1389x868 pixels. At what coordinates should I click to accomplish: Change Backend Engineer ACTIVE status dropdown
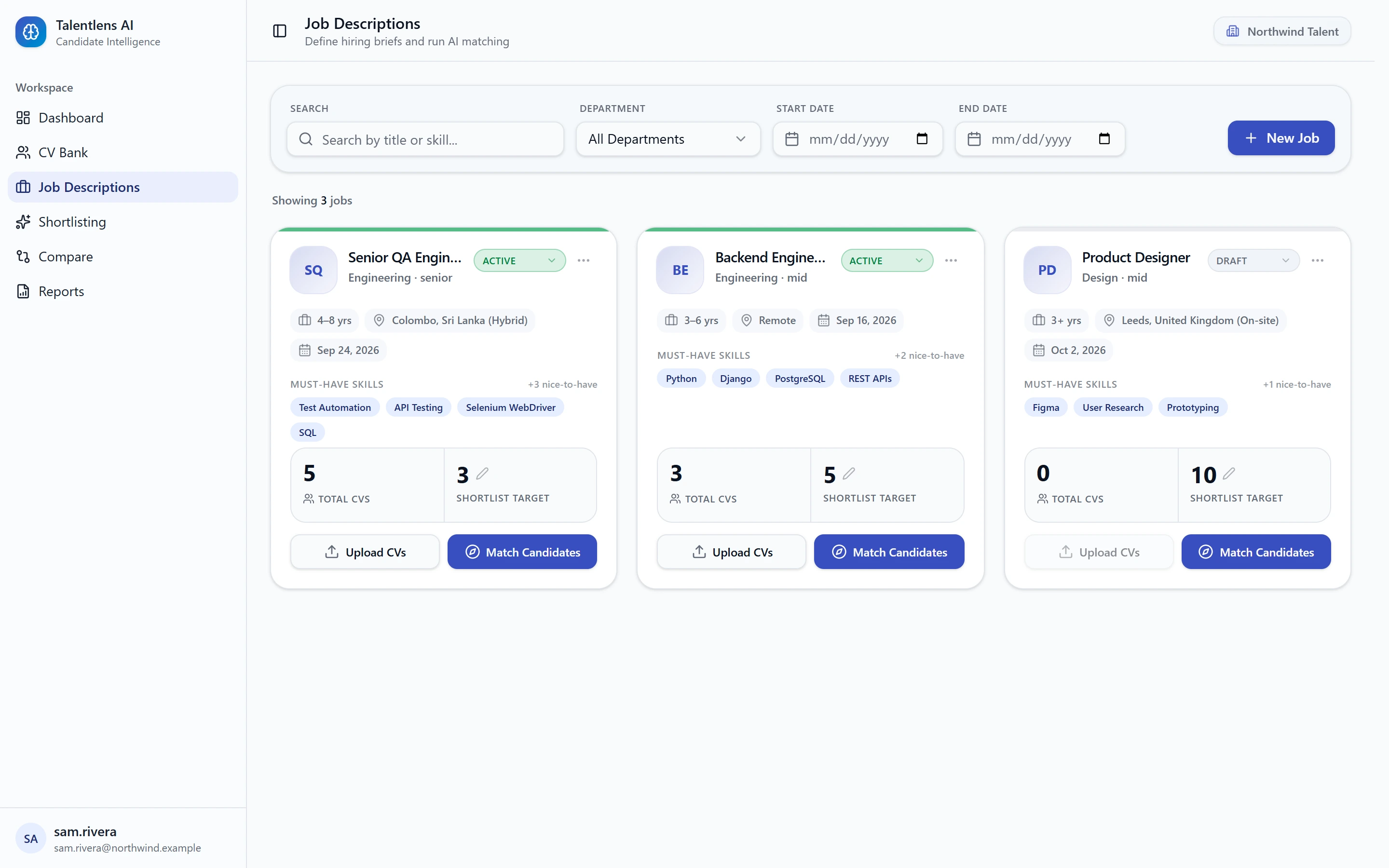[887, 260]
